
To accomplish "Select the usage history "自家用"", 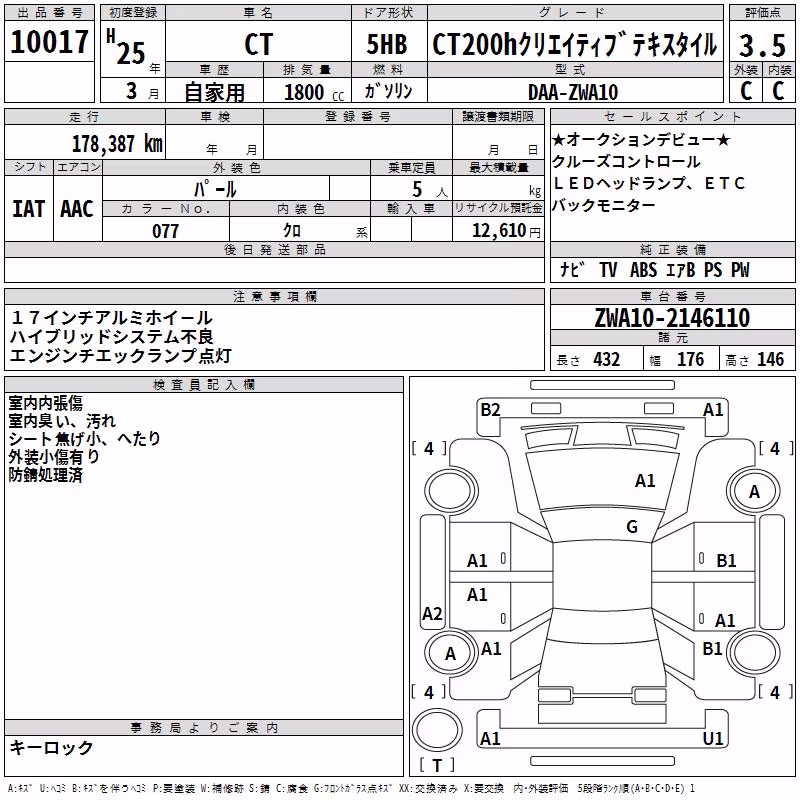I will click(x=214, y=92).
